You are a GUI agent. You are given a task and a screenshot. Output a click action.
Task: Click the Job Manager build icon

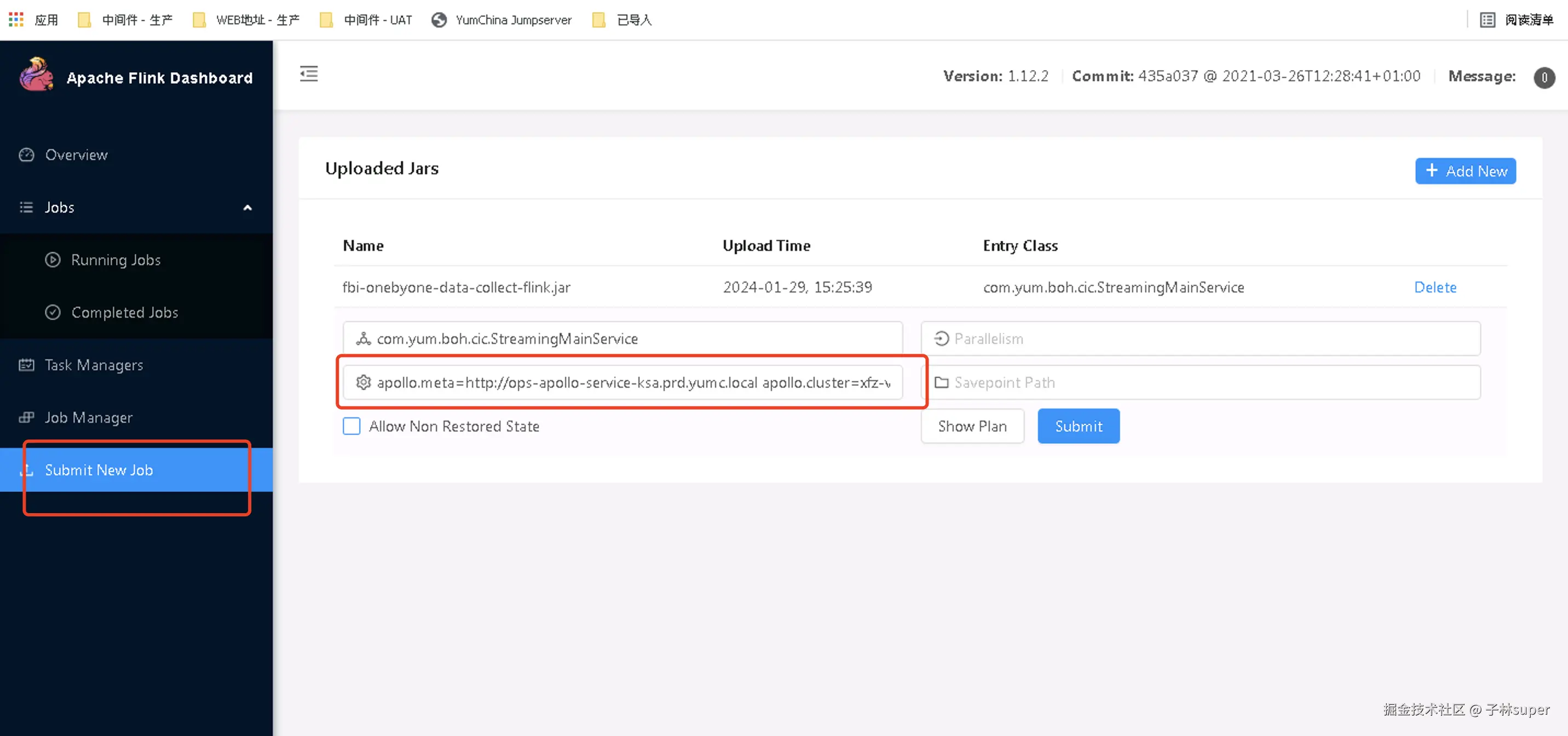tap(26, 418)
